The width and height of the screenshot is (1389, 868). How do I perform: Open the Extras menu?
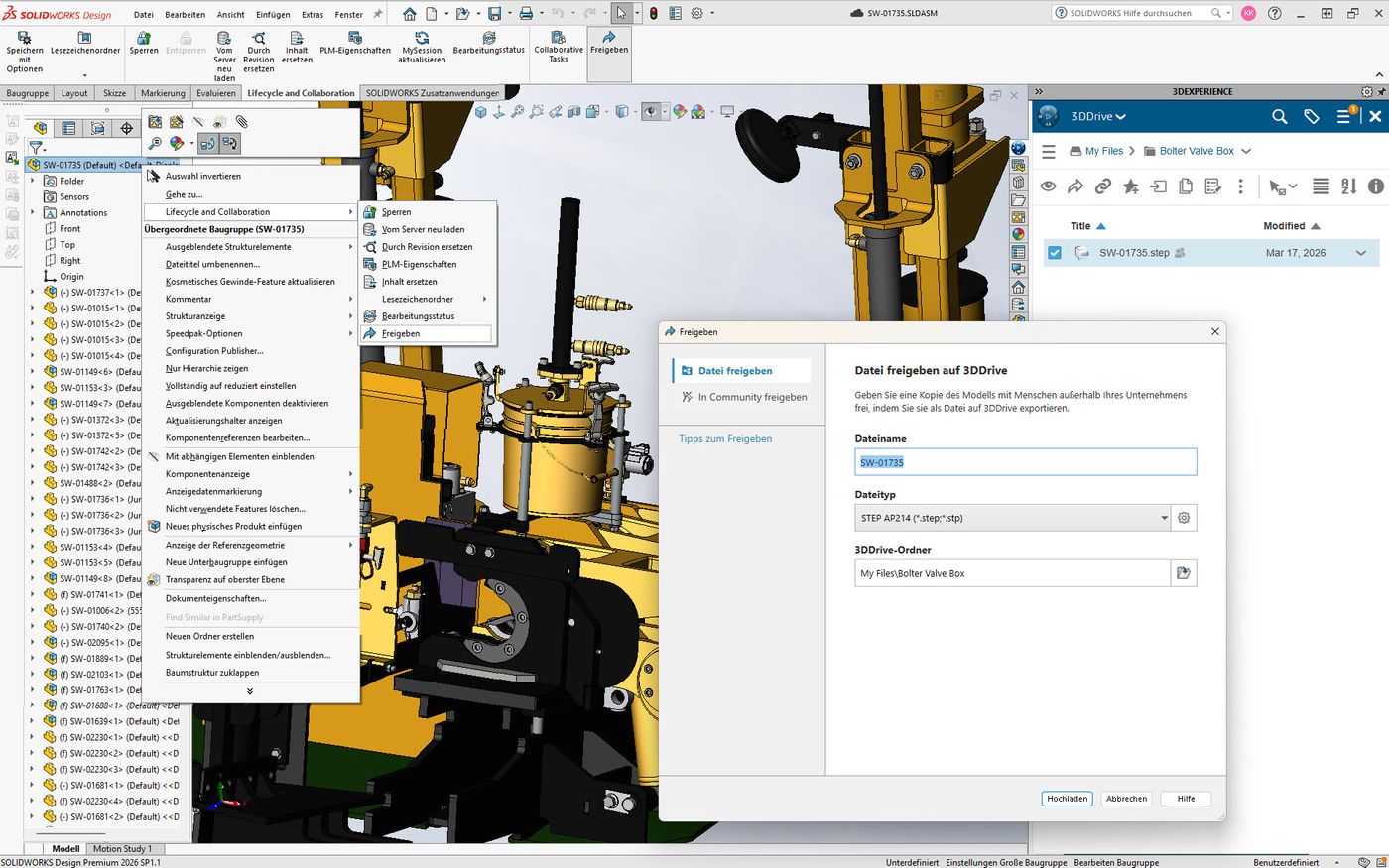[311, 14]
